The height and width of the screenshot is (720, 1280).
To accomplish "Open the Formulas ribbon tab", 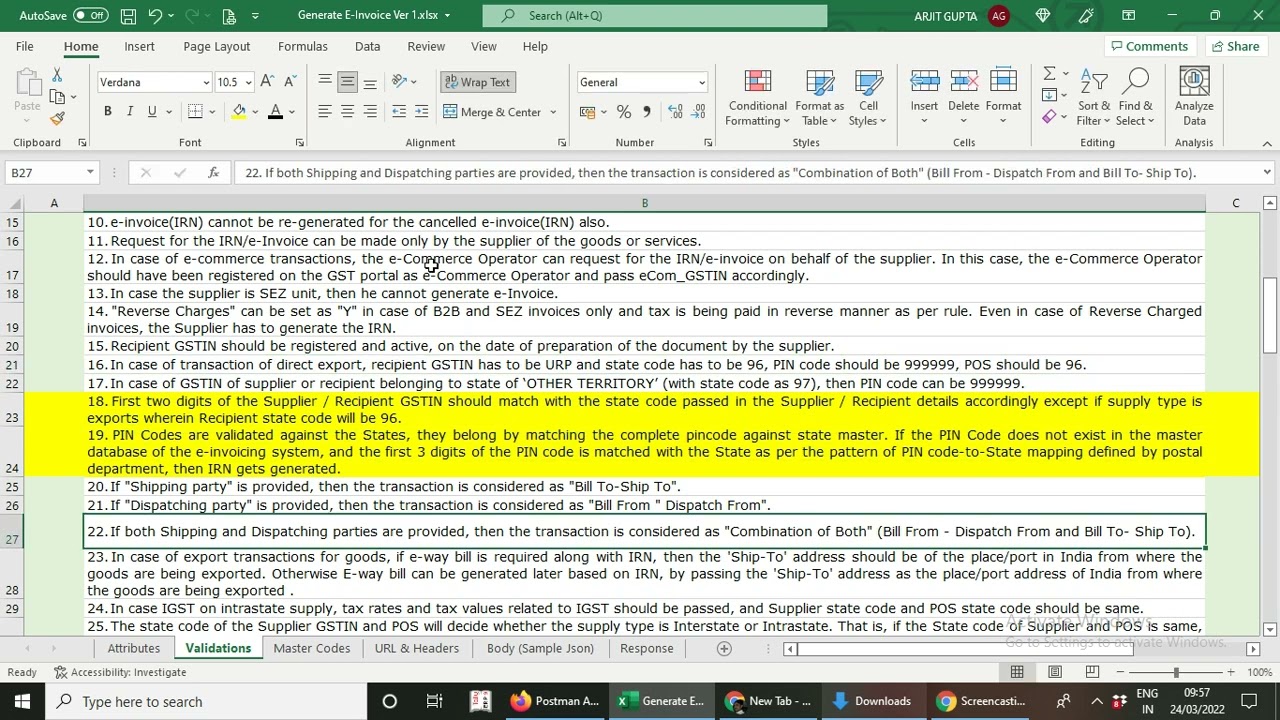I will 302,46.
